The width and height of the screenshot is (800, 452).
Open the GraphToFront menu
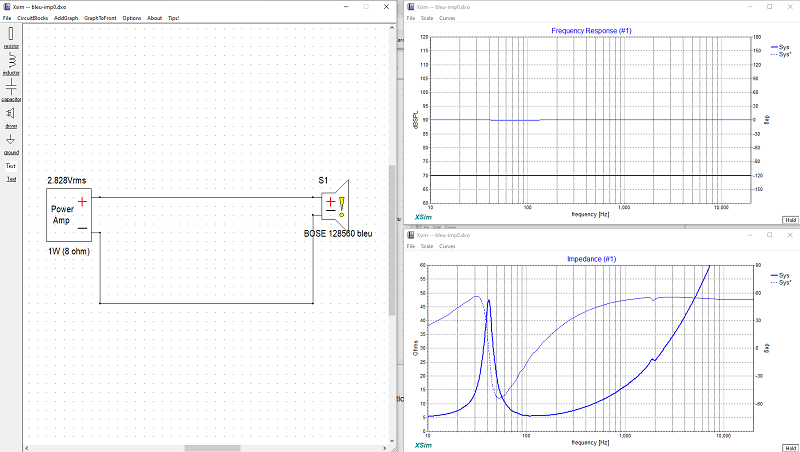100,18
